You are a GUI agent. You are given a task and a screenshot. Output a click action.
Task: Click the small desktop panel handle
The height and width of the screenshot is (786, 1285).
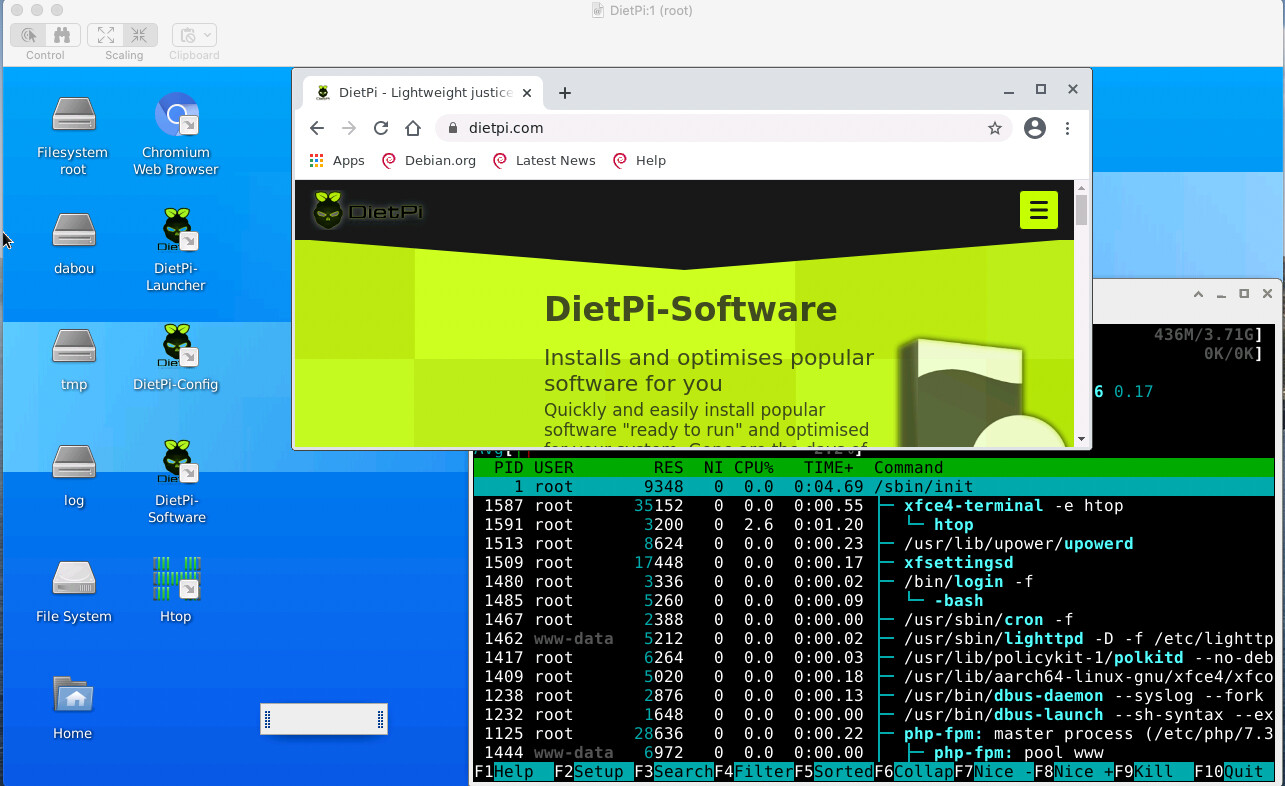(324, 719)
